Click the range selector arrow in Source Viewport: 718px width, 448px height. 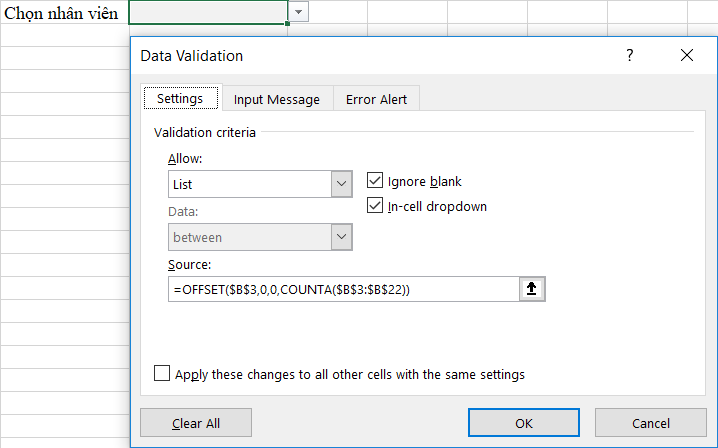tap(532, 289)
